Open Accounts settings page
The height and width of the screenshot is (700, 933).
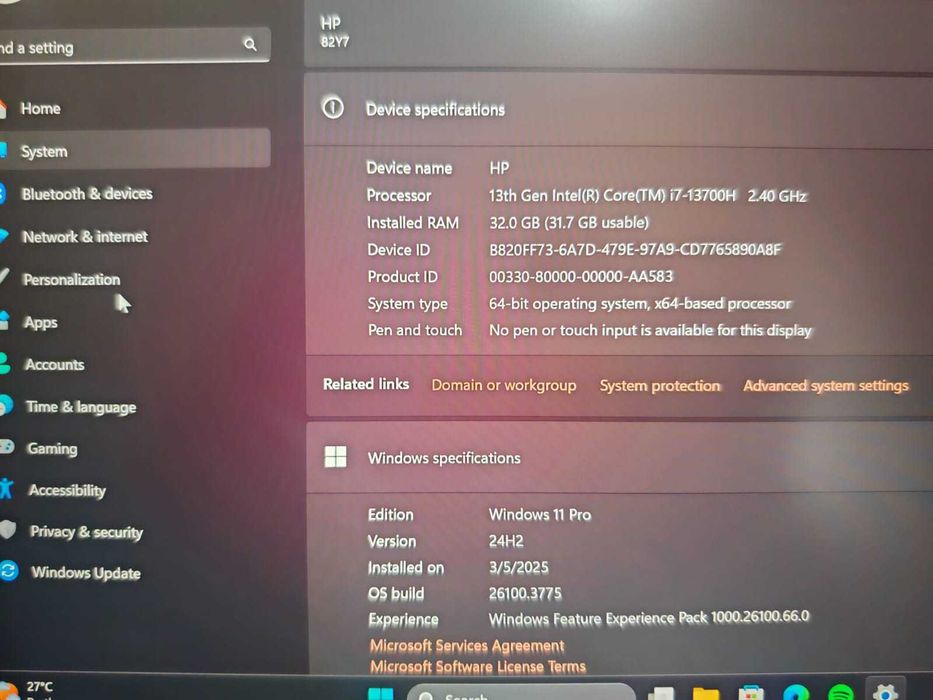(54, 365)
